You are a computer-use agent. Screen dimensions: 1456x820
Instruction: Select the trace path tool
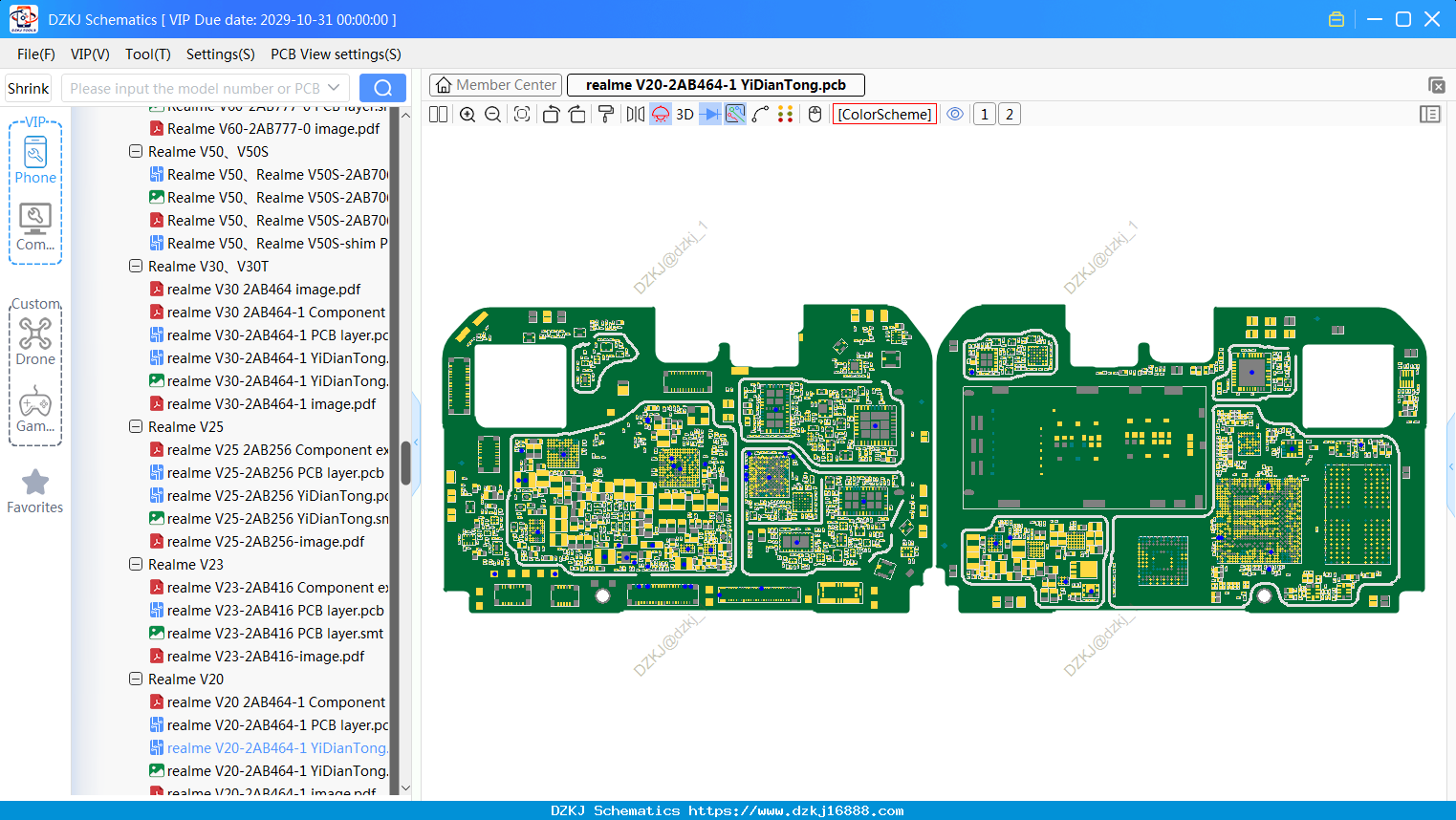760,115
